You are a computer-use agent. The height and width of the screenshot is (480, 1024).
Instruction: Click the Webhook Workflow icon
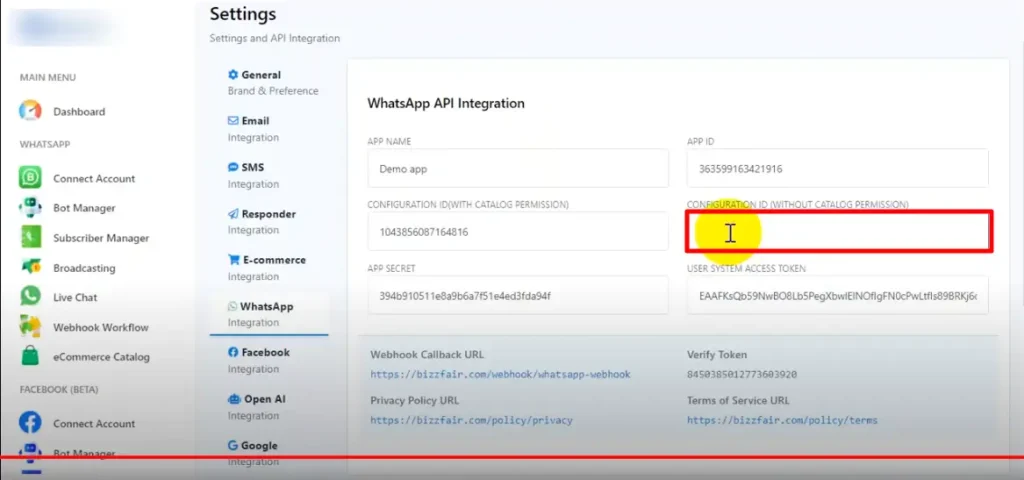(31, 327)
